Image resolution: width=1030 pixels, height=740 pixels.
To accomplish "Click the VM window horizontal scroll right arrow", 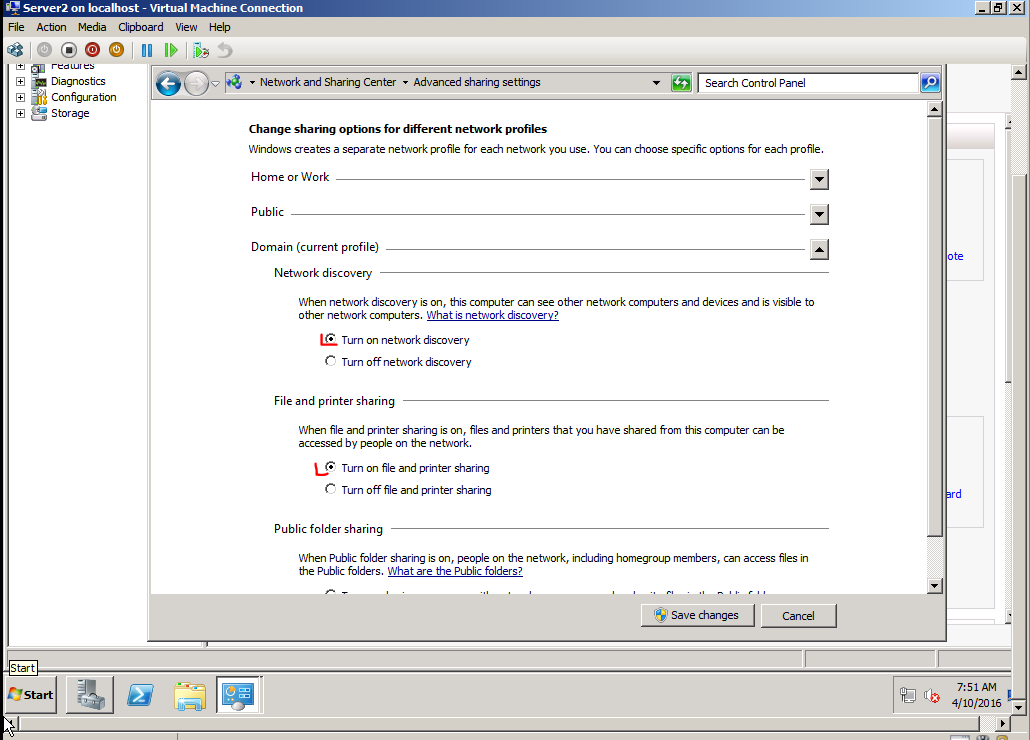I will point(1002,724).
